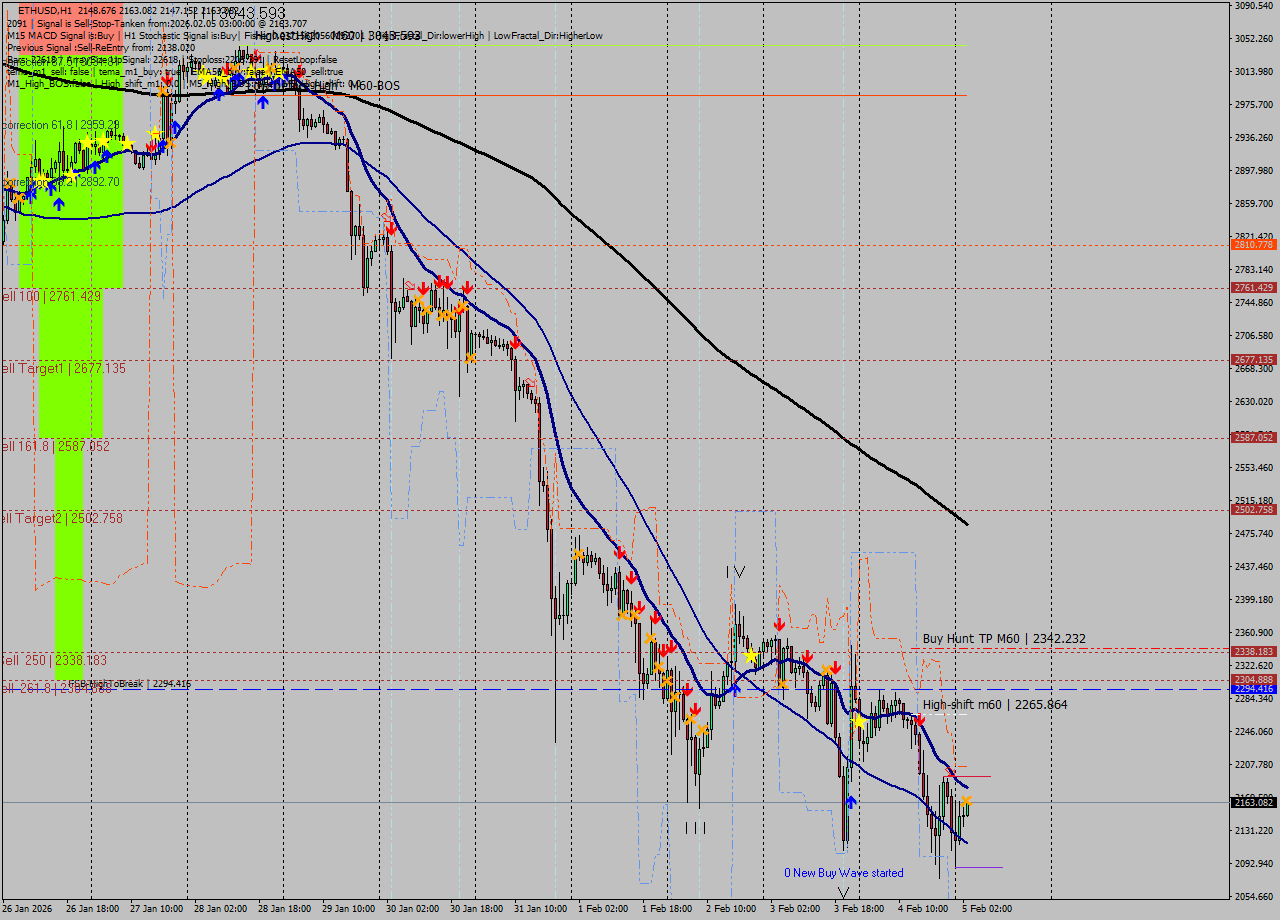Click the black 2163.082 current price tag
The width and height of the screenshot is (1280, 920).
point(1254,802)
